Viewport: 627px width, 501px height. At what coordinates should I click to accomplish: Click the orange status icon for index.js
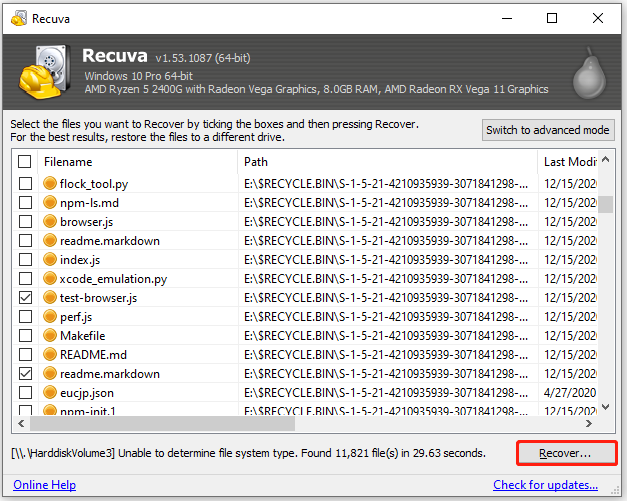[50, 259]
